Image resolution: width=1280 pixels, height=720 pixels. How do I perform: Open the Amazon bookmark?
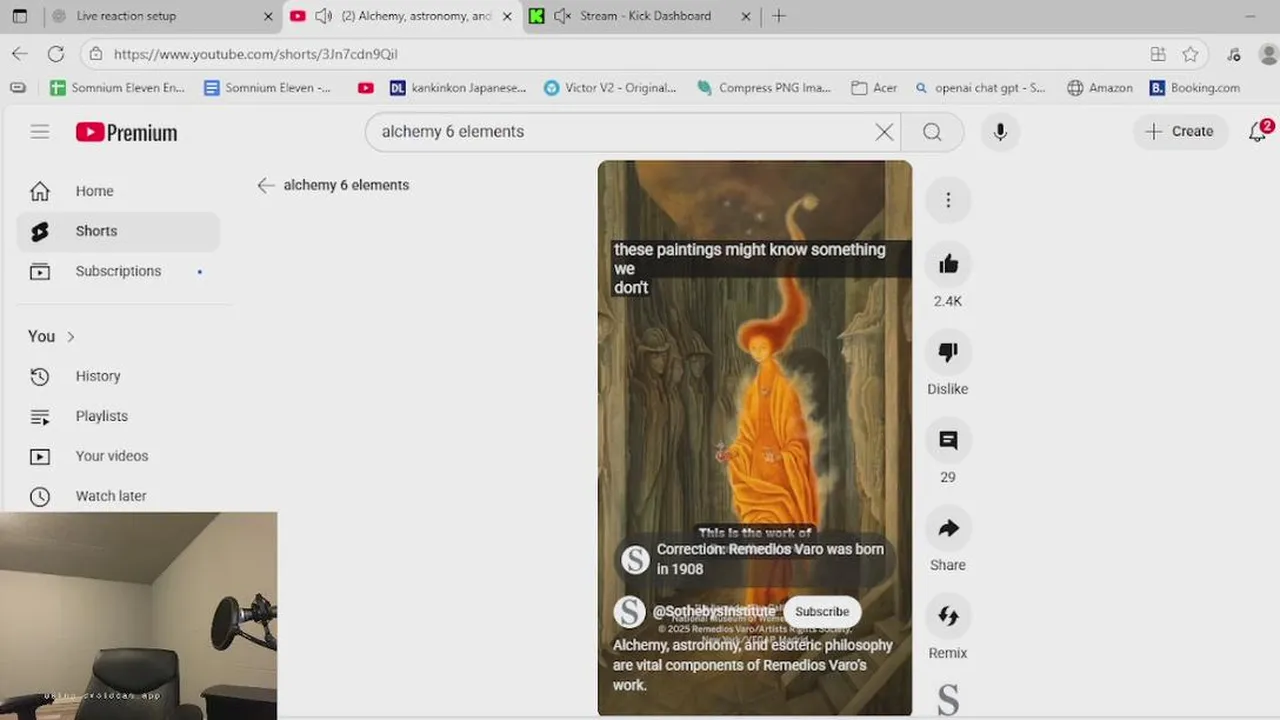click(1100, 88)
